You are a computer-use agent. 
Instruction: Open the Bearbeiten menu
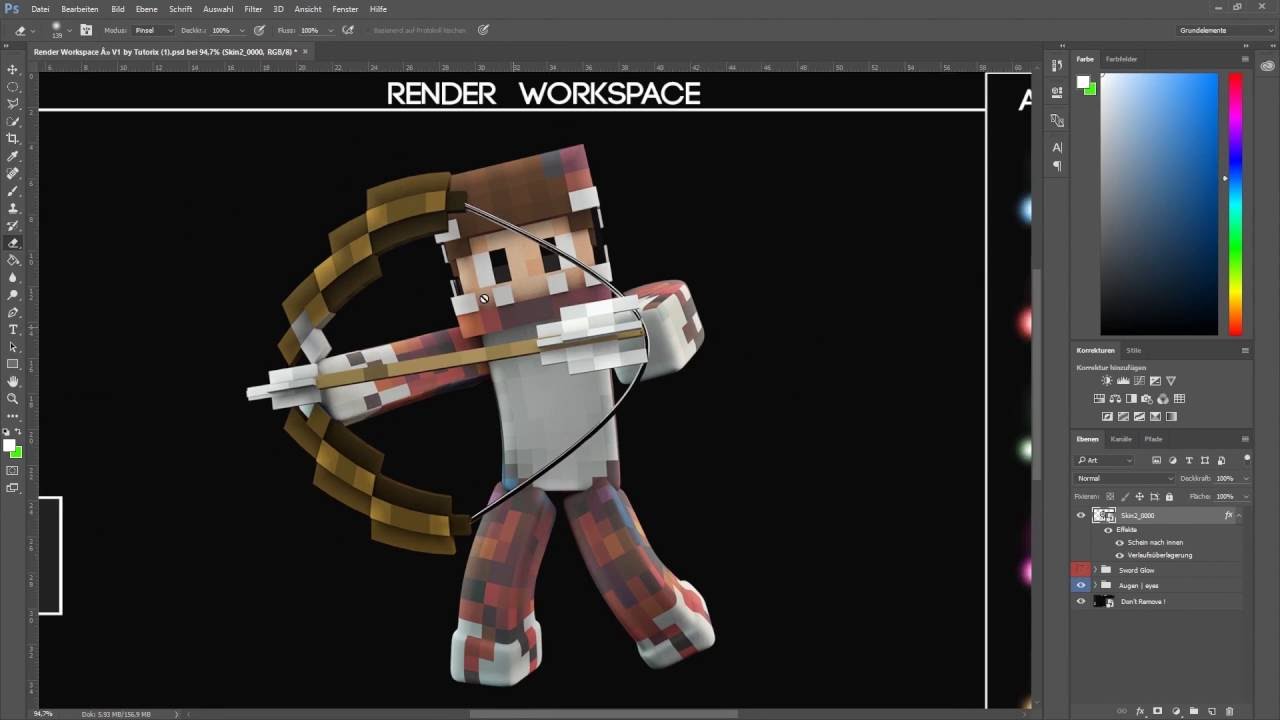[x=80, y=9]
